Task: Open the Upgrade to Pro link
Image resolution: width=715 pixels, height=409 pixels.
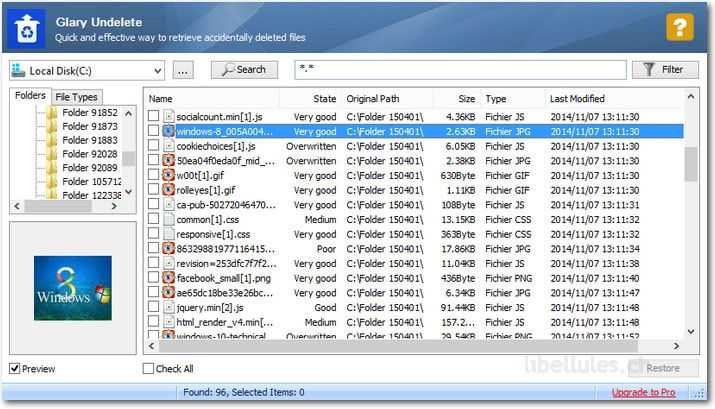Action: (644, 392)
